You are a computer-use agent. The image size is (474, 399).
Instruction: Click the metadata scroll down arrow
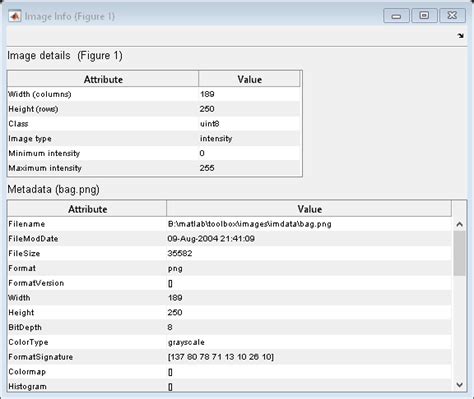pyautogui.click(x=459, y=385)
